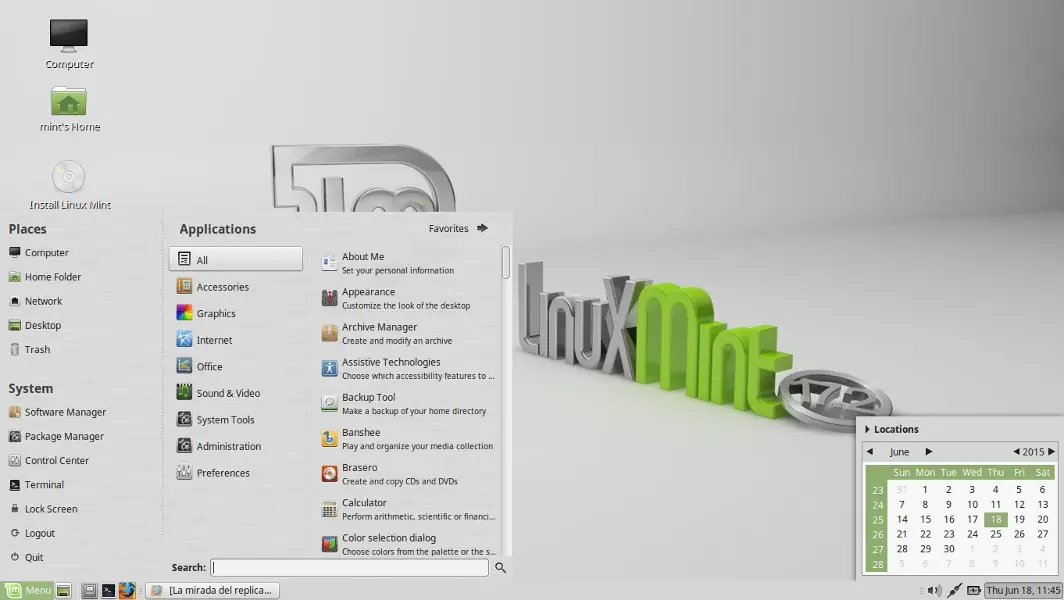Open Software Manager in System section
The image size is (1064, 600).
pyautogui.click(x=58, y=412)
